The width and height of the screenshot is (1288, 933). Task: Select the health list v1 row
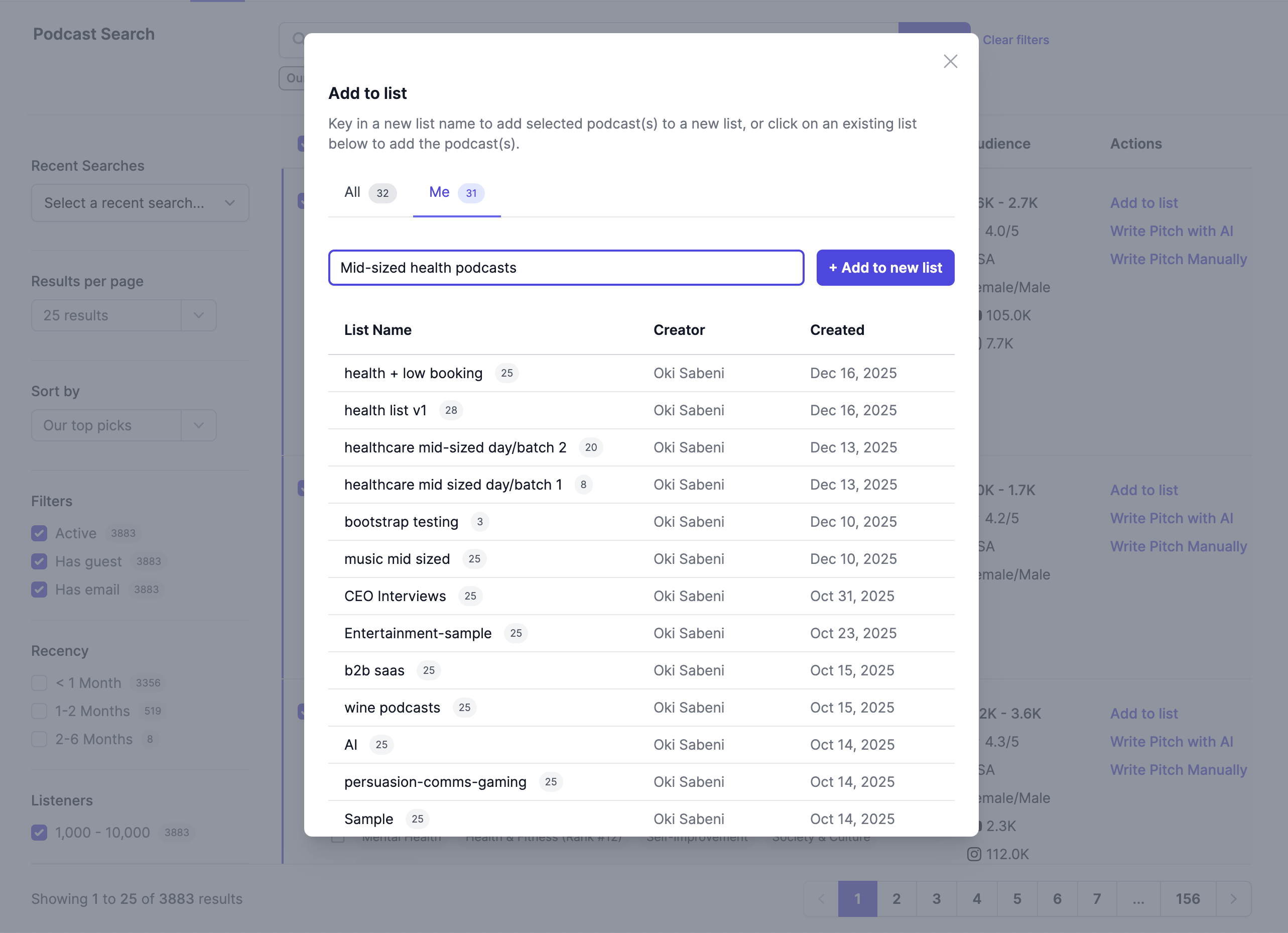click(385, 410)
